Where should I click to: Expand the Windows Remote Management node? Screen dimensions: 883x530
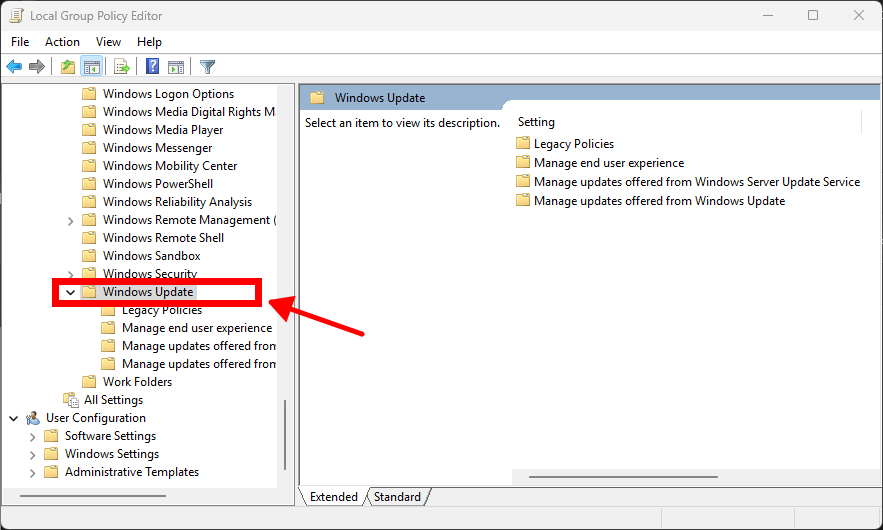click(70, 220)
